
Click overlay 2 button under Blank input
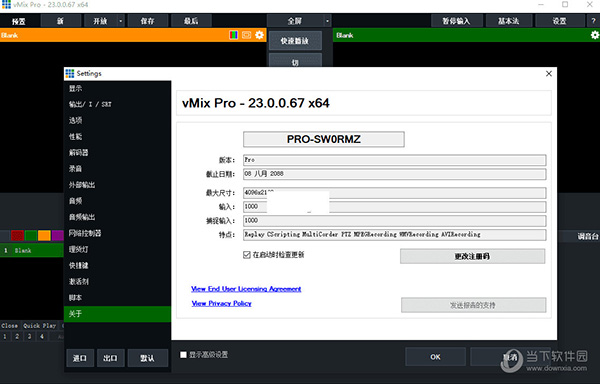pyautogui.click(x=17, y=337)
